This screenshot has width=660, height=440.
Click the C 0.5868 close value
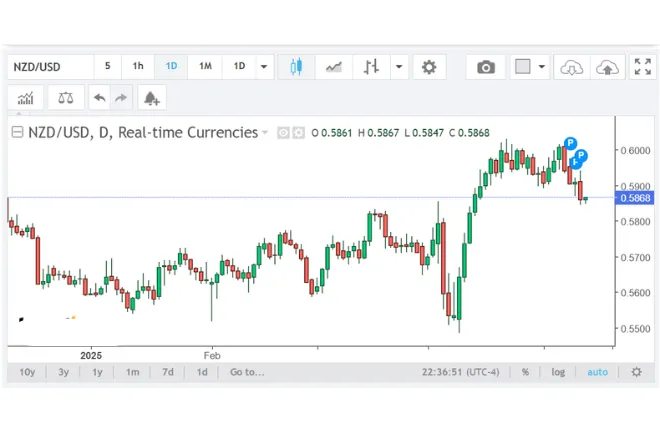(469, 133)
